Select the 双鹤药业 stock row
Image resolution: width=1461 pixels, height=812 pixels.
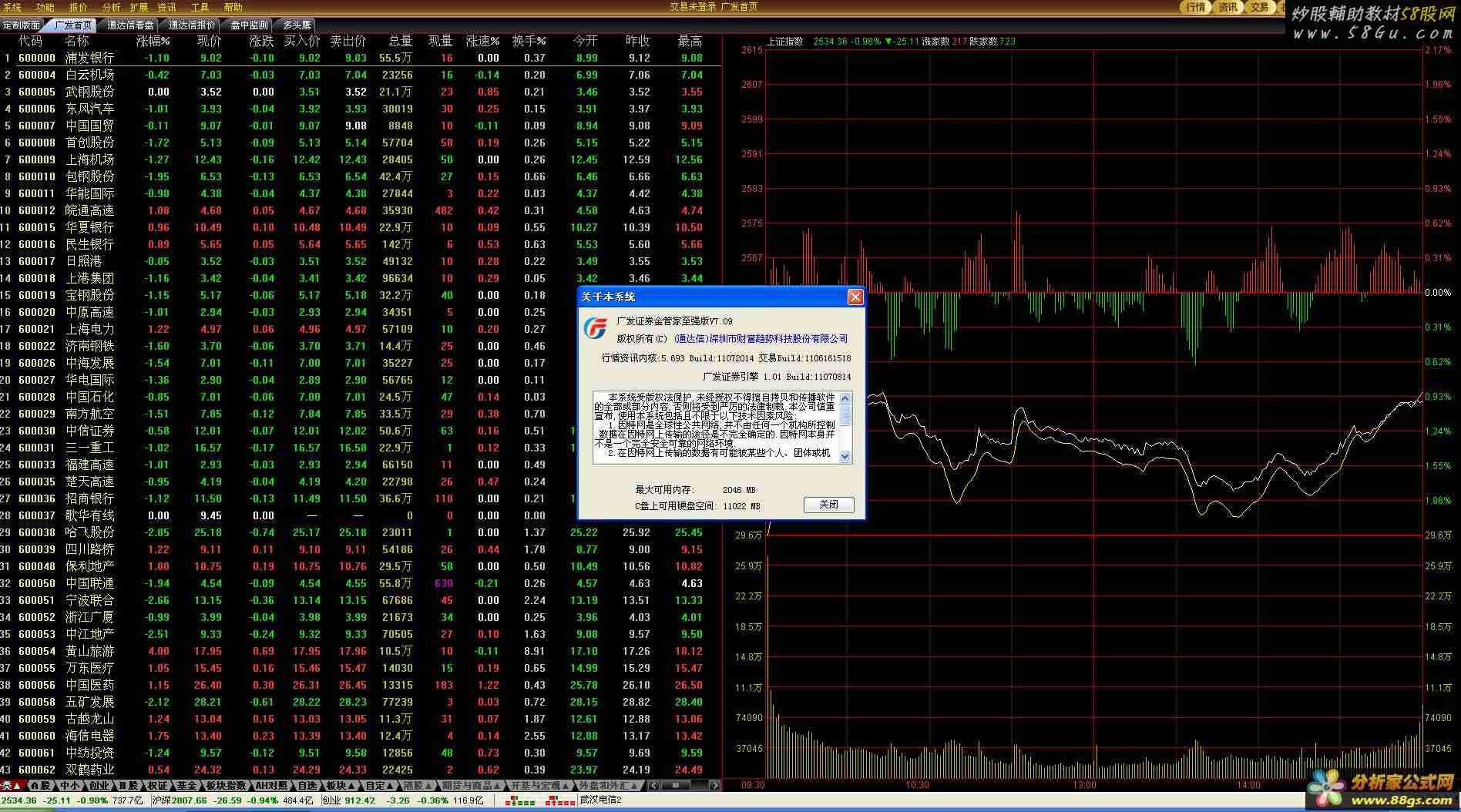click(x=361, y=770)
